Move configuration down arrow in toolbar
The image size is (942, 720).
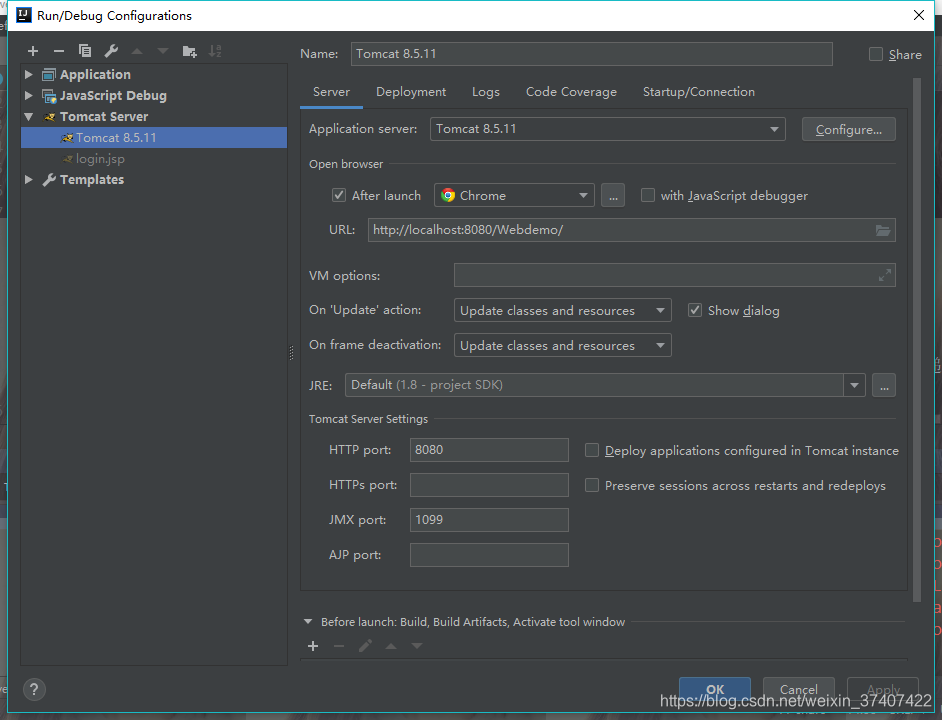[x=163, y=52]
